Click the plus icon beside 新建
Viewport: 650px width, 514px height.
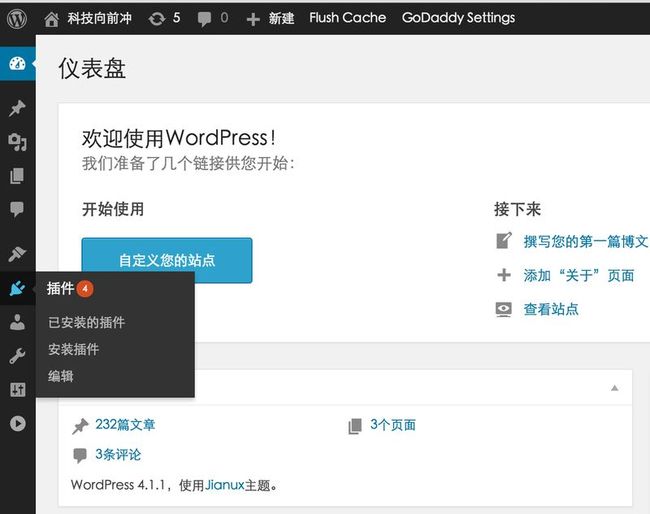253,19
